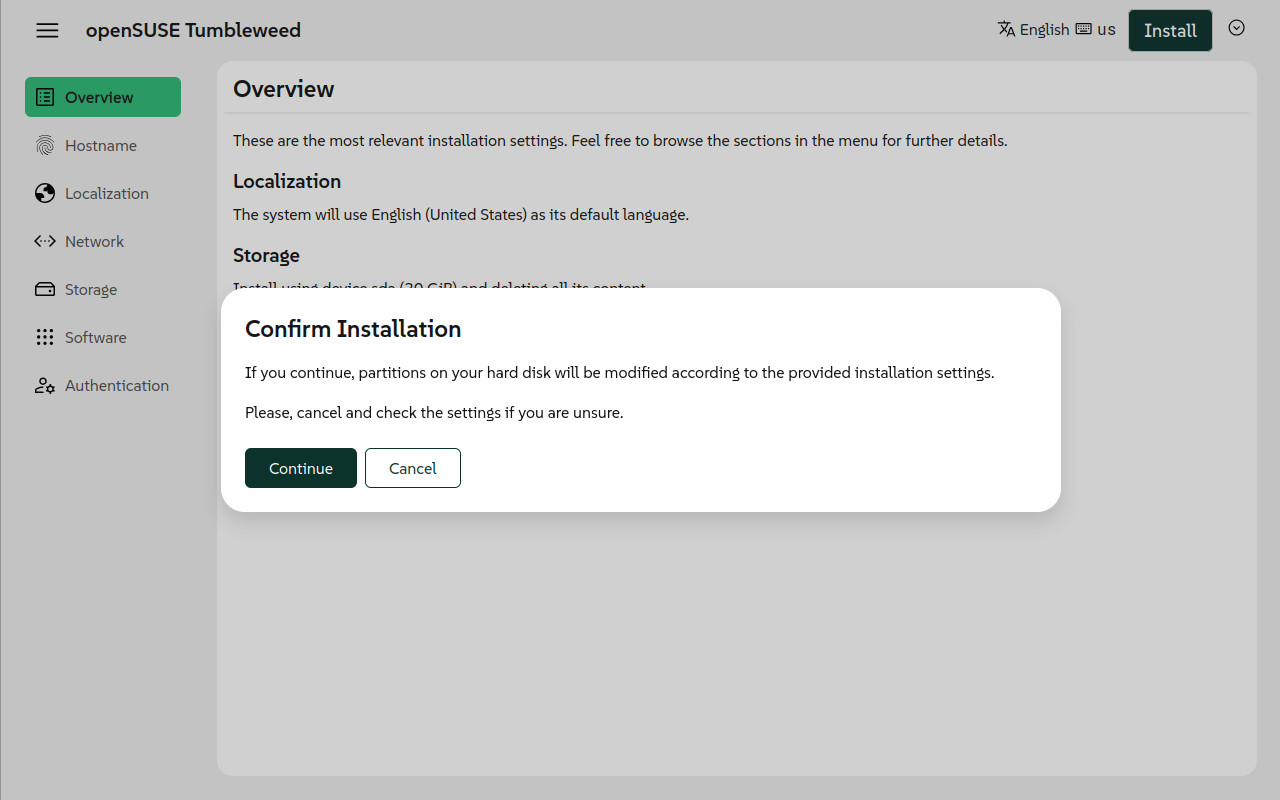Click the Overview page heading
Image resolution: width=1280 pixels, height=800 pixels.
coord(284,89)
